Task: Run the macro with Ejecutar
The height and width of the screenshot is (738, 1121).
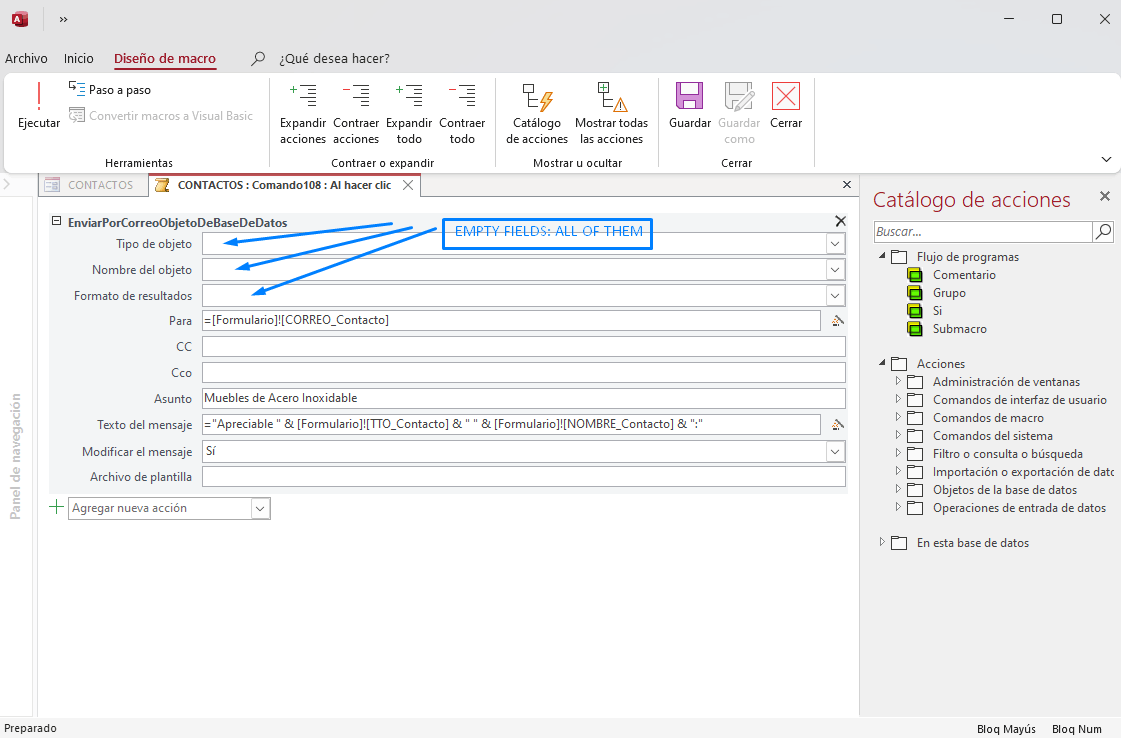Action: point(39,105)
